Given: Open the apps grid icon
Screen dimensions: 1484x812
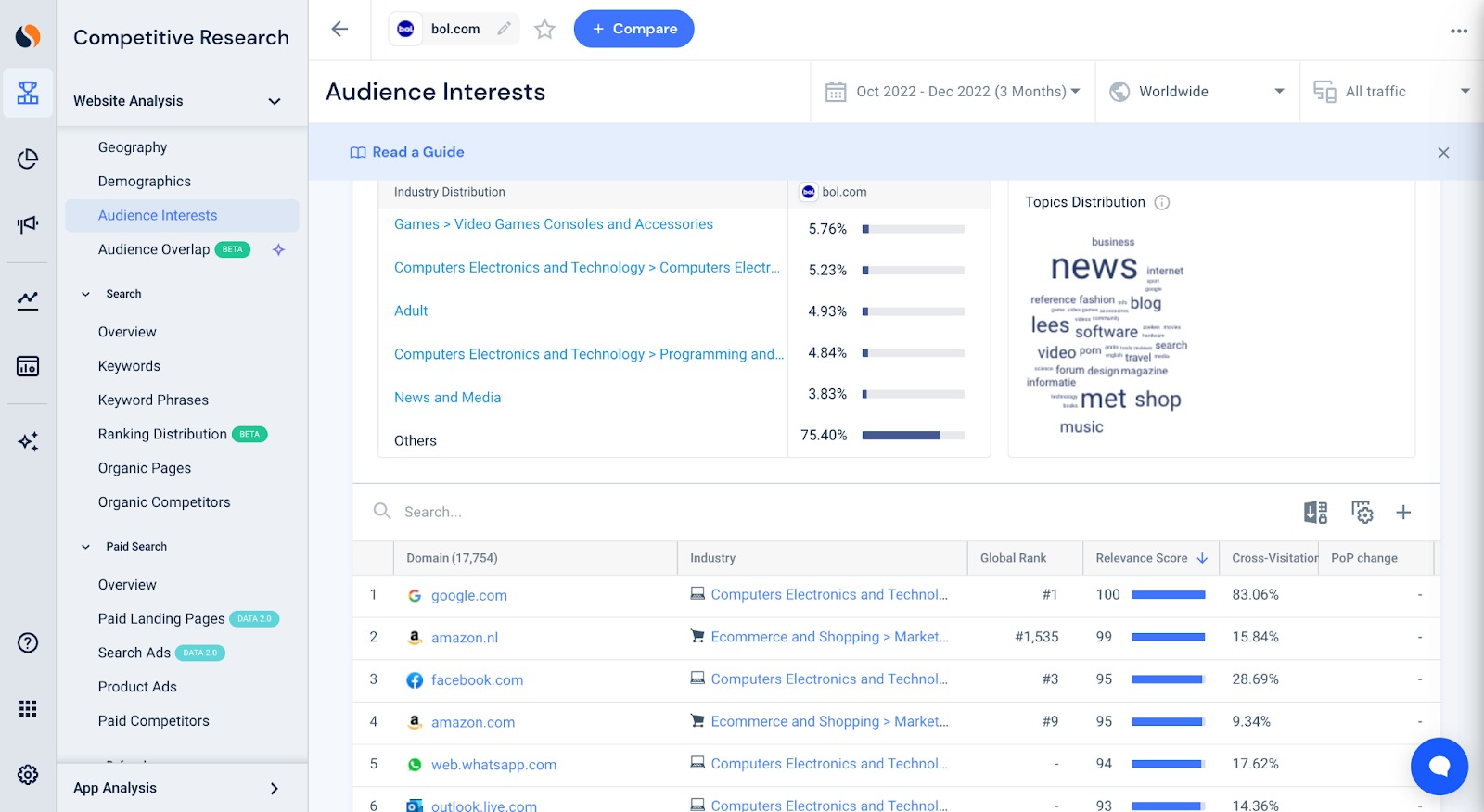Looking at the screenshot, I should point(28,708).
